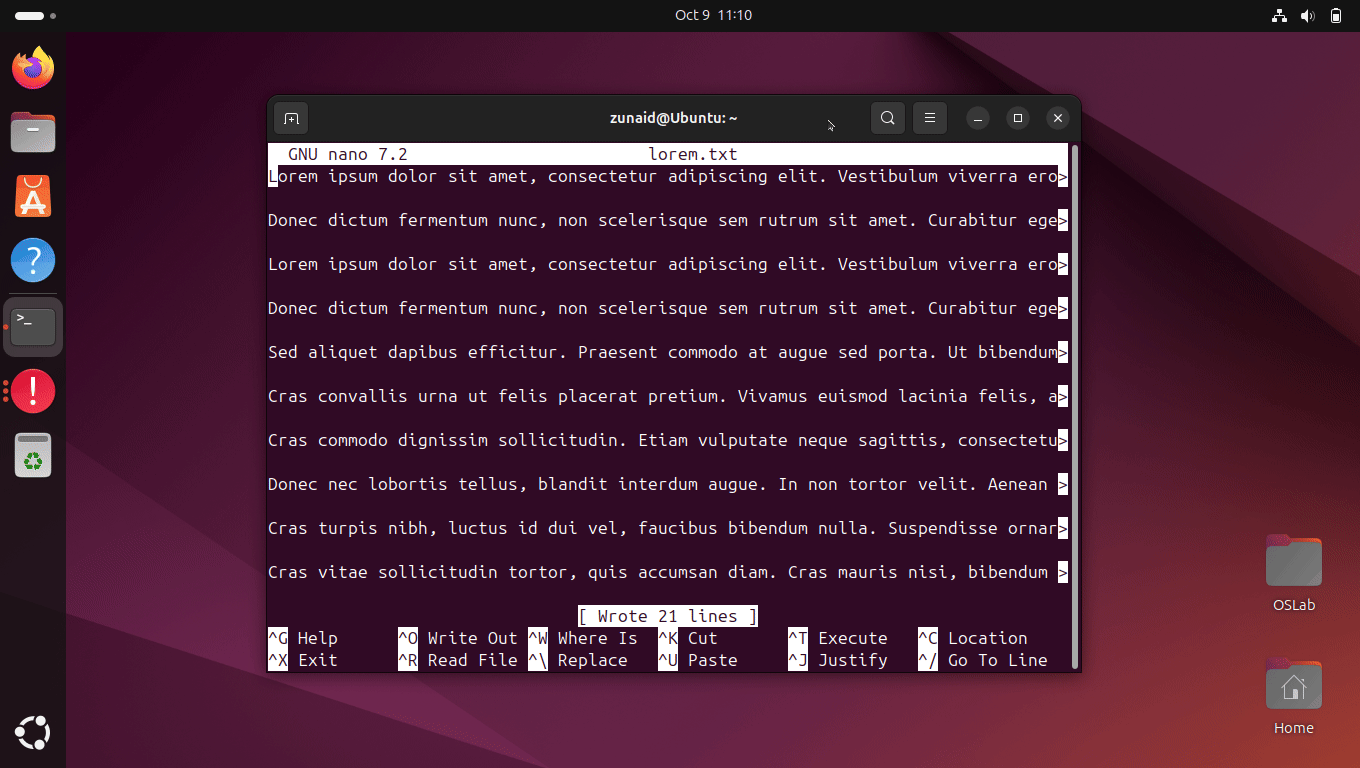This screenshot has height=768, width=1360.
Task: Click the terminal search icon
Action: click(887, 118)
